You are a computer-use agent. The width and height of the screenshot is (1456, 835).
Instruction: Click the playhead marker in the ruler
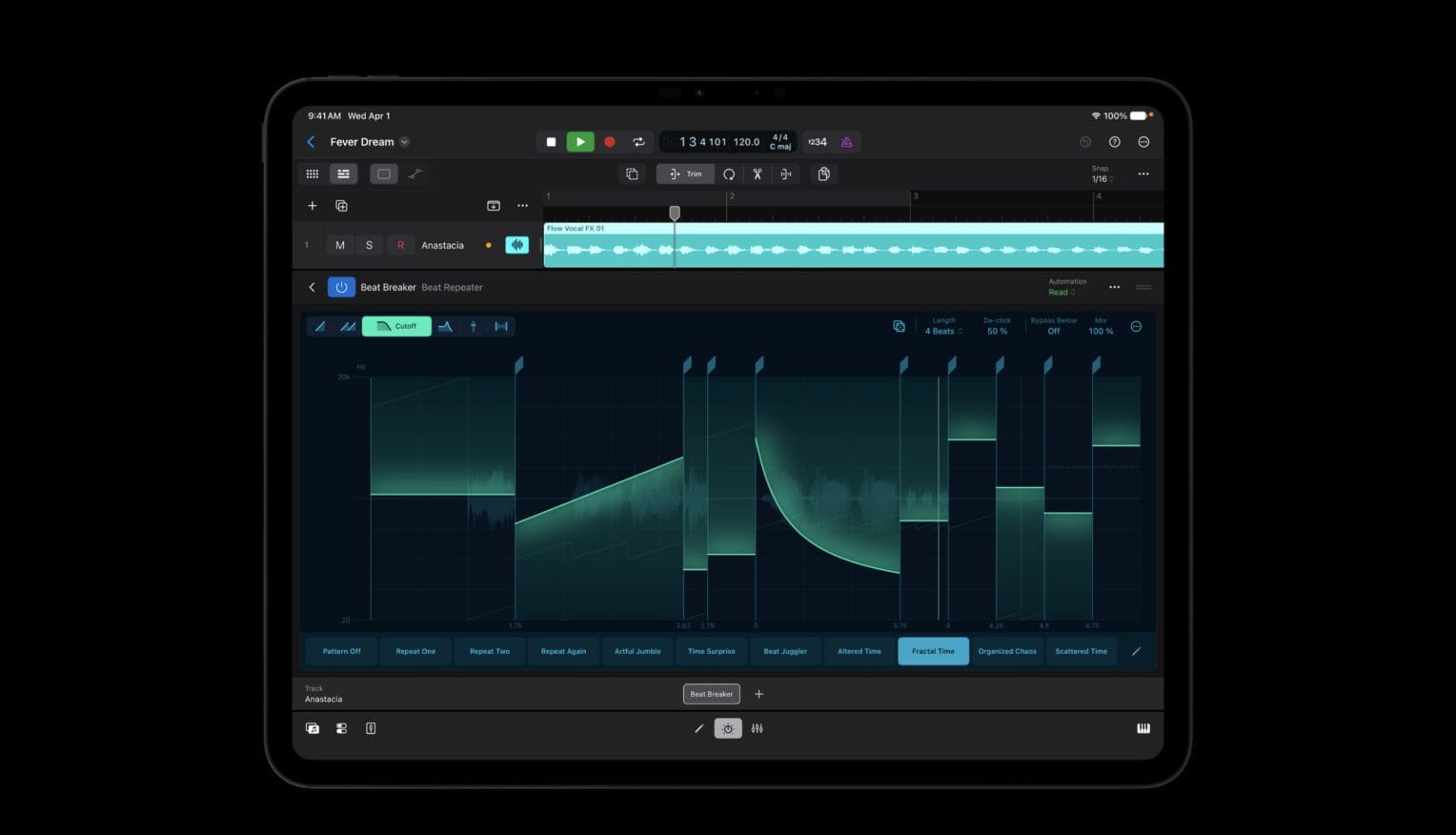point(675,214)
